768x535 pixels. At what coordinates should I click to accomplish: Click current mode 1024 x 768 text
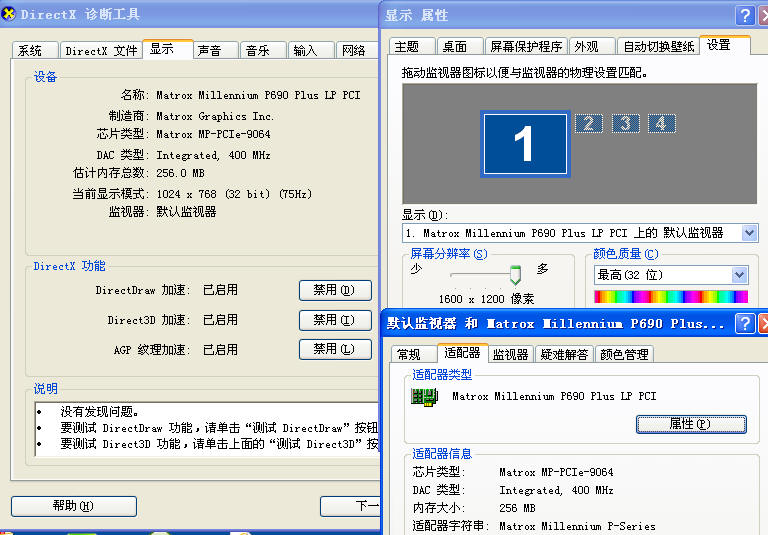pos(234,194)
